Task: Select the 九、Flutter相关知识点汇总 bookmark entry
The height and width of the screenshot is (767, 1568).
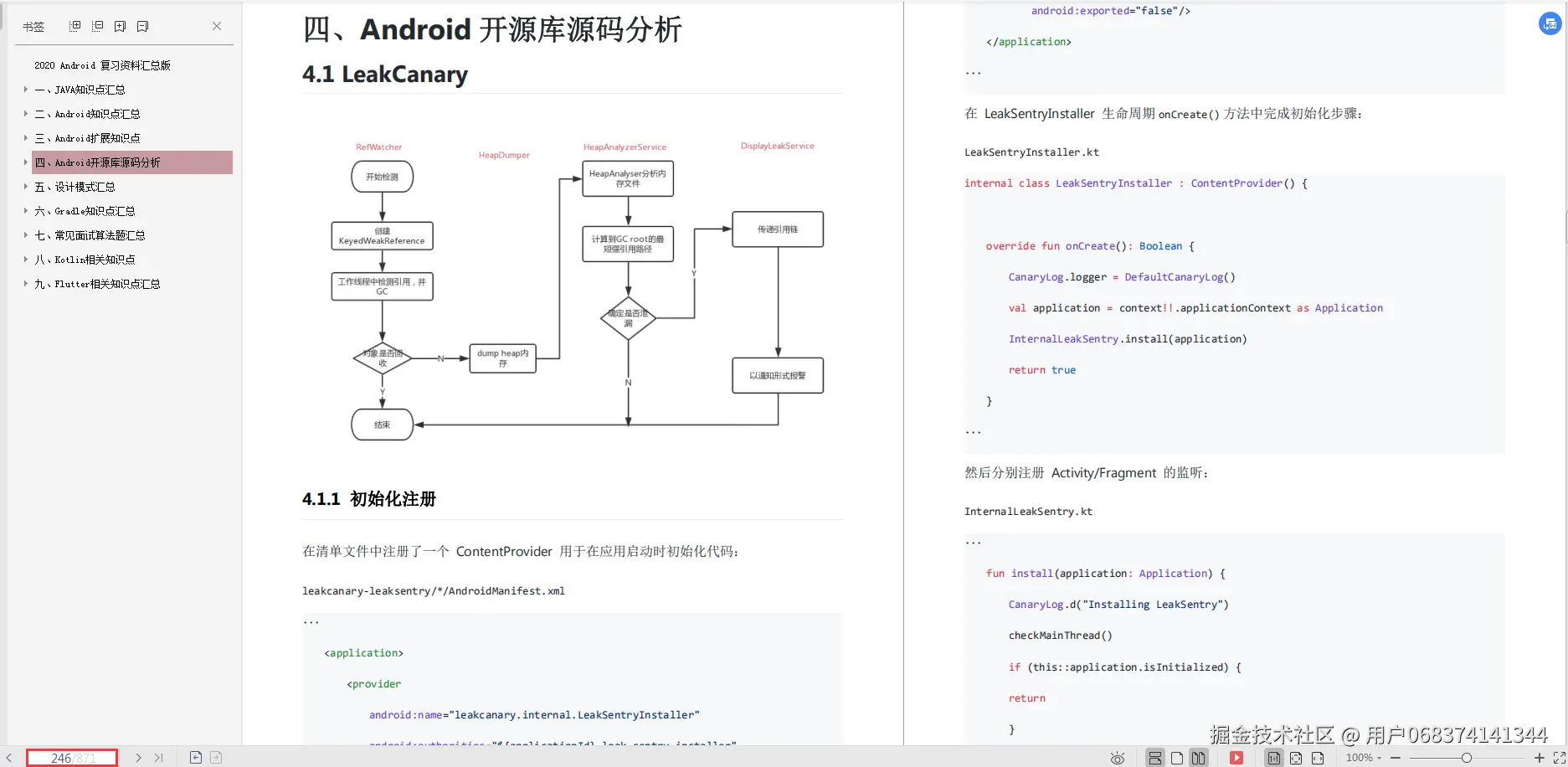Action: point(97,284)
